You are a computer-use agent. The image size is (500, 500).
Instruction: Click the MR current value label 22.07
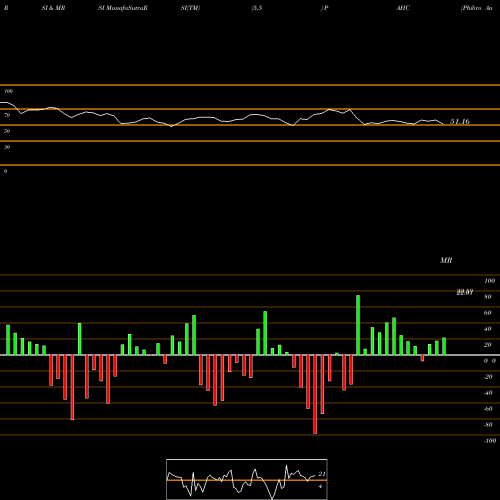tap(465, 292)
